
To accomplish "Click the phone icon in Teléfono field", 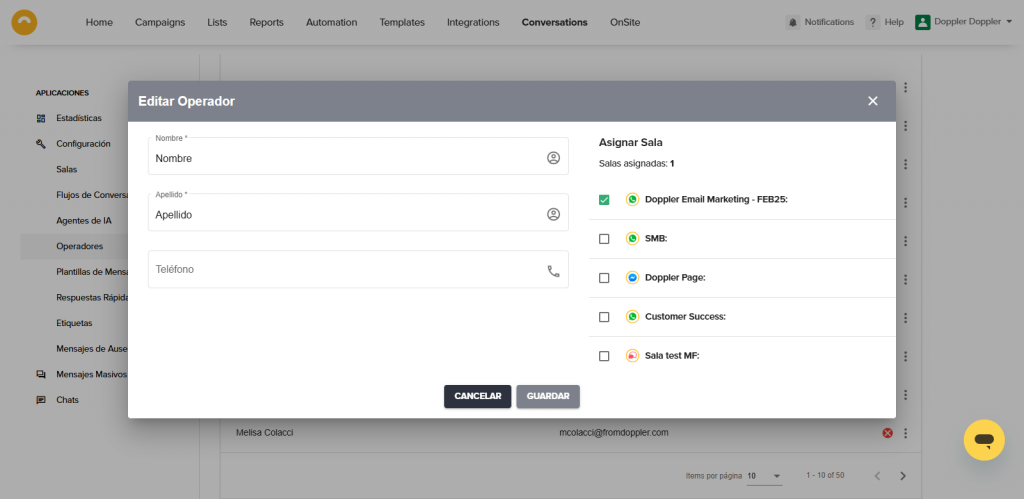I will point(553,271).
